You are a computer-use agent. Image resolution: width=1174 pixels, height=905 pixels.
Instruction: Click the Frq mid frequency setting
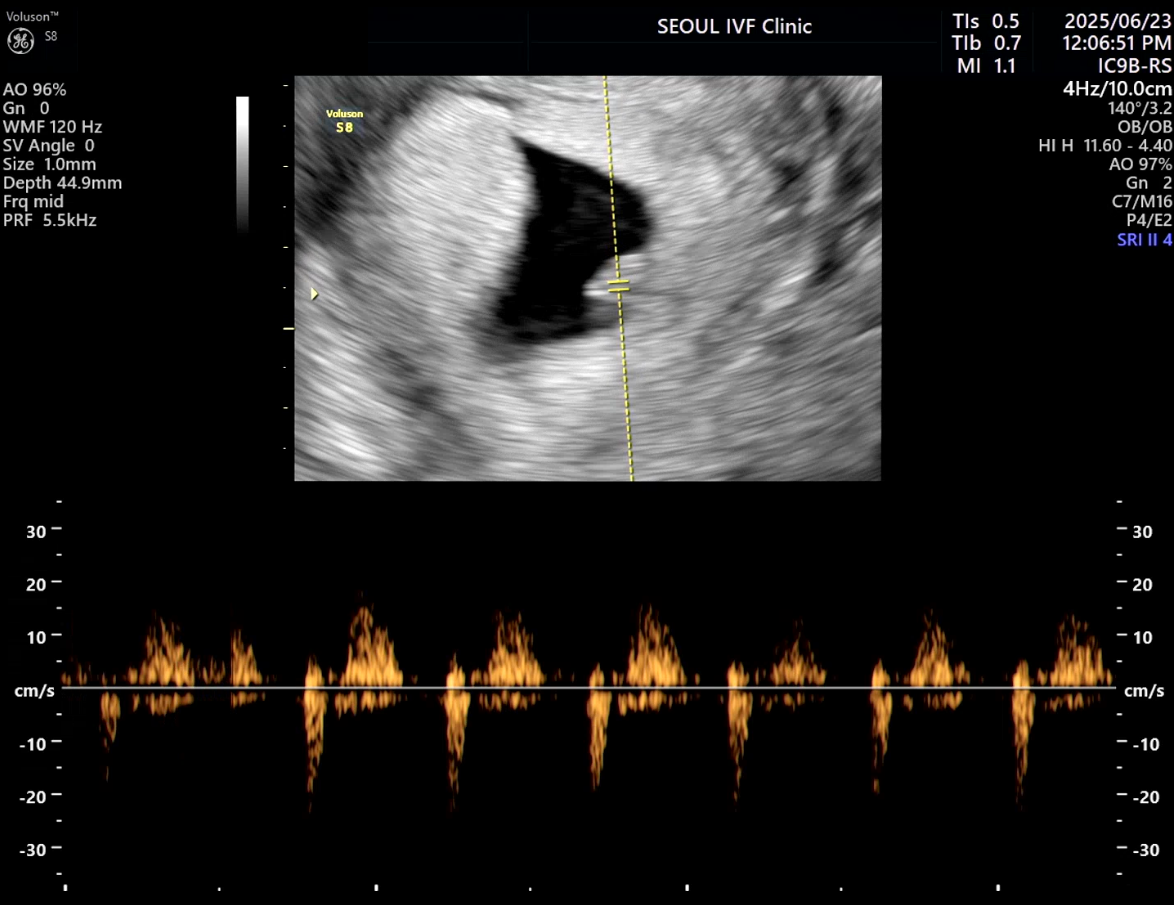pos(34,201)
